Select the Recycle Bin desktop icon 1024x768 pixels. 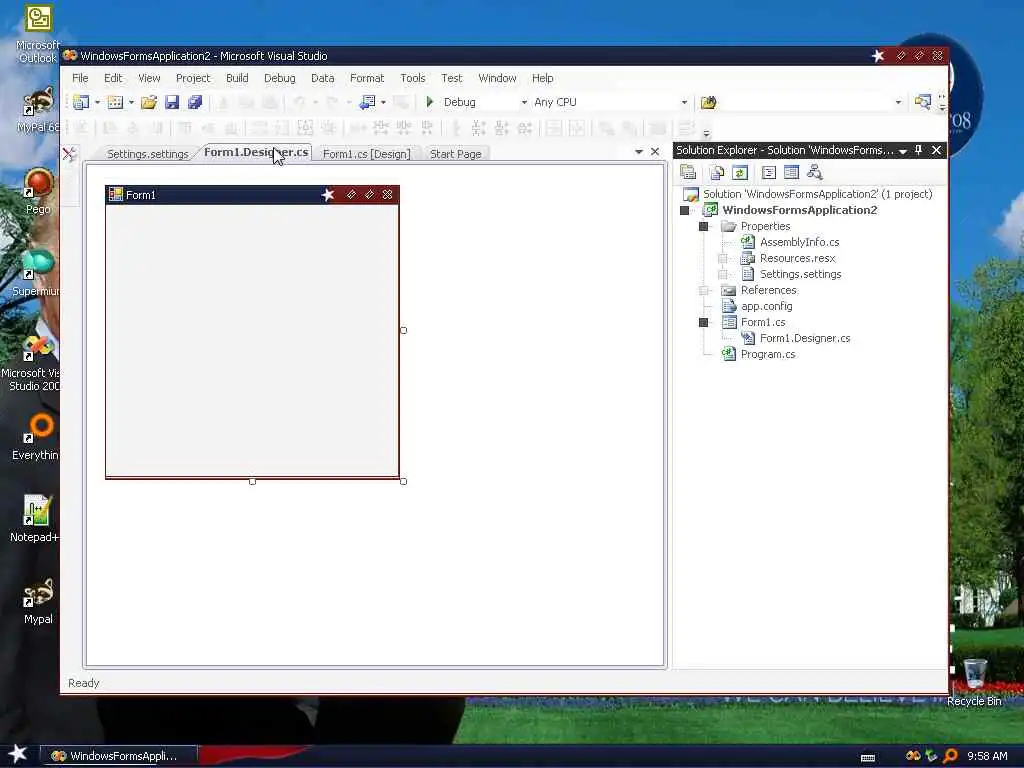[x=974, y=682]
